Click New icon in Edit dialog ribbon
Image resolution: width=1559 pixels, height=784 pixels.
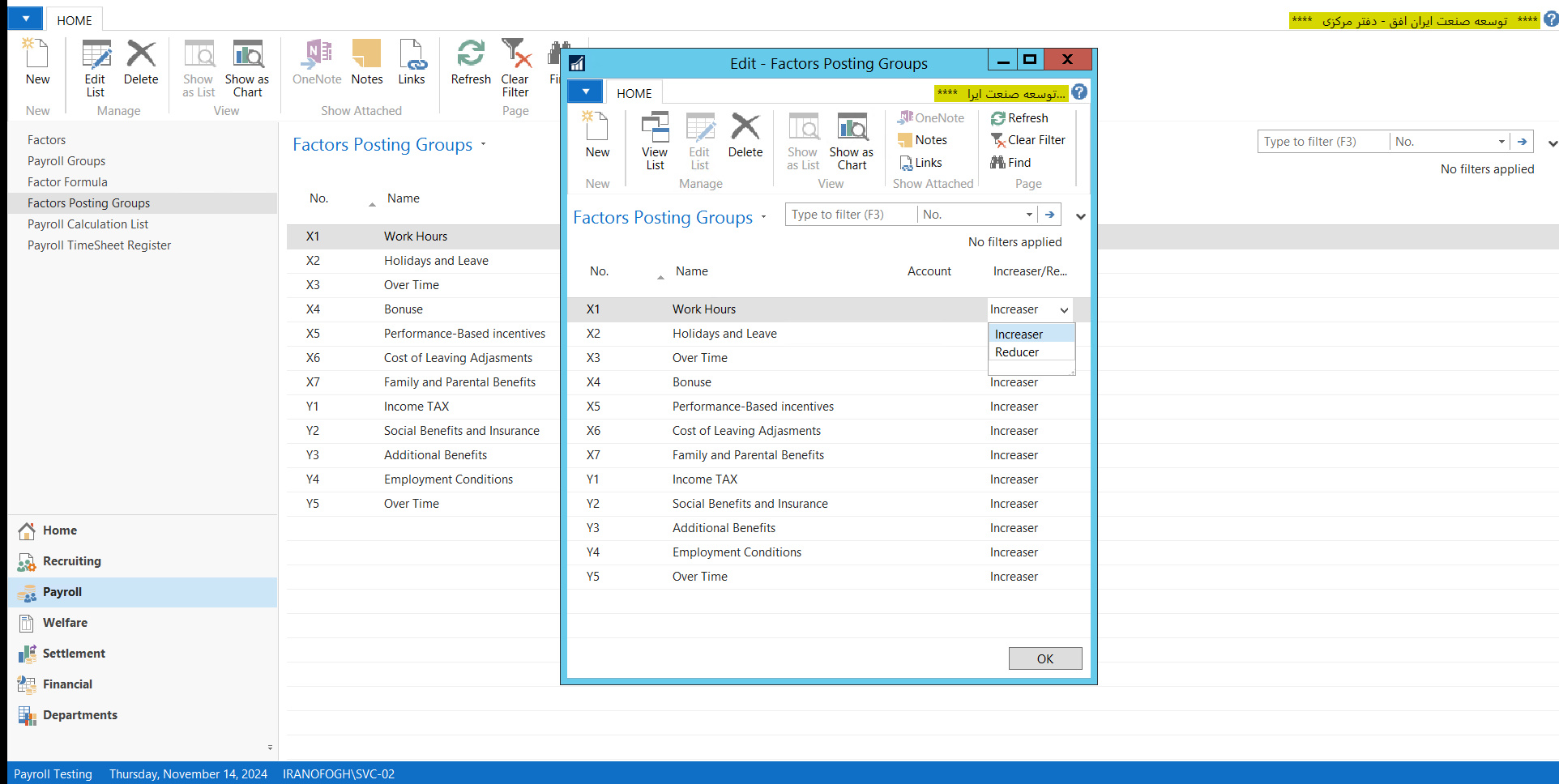click(597, 136)
